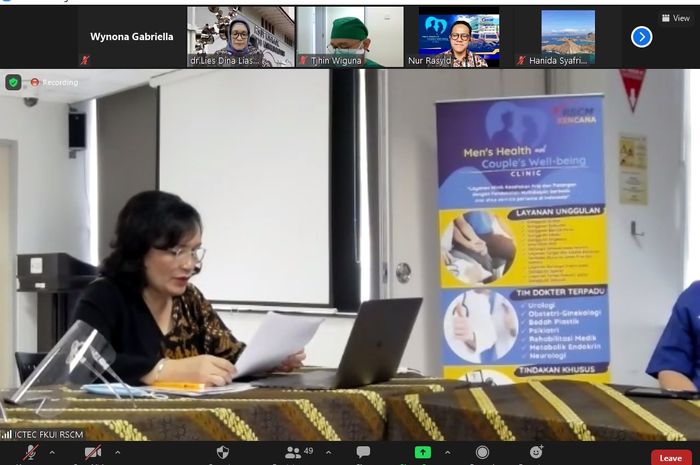The image size is (700, 465).
Task: Select Nur Rasyid's video thumbnail
Action: point(459,37)
